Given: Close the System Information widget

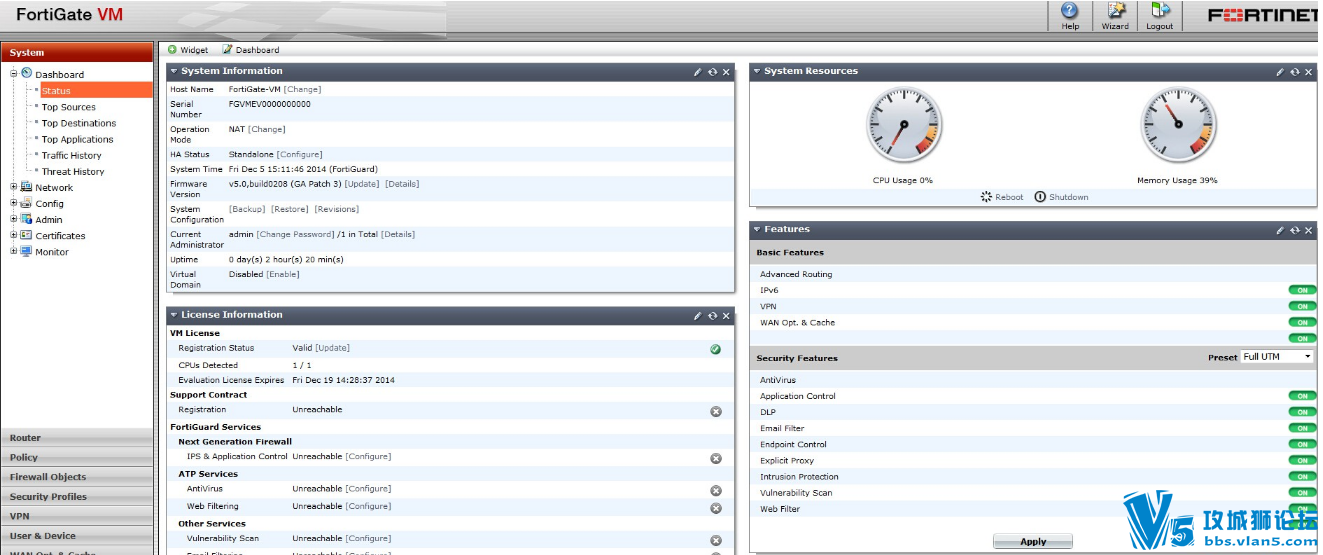Looking at the screenshot, I should click(726, 72).
